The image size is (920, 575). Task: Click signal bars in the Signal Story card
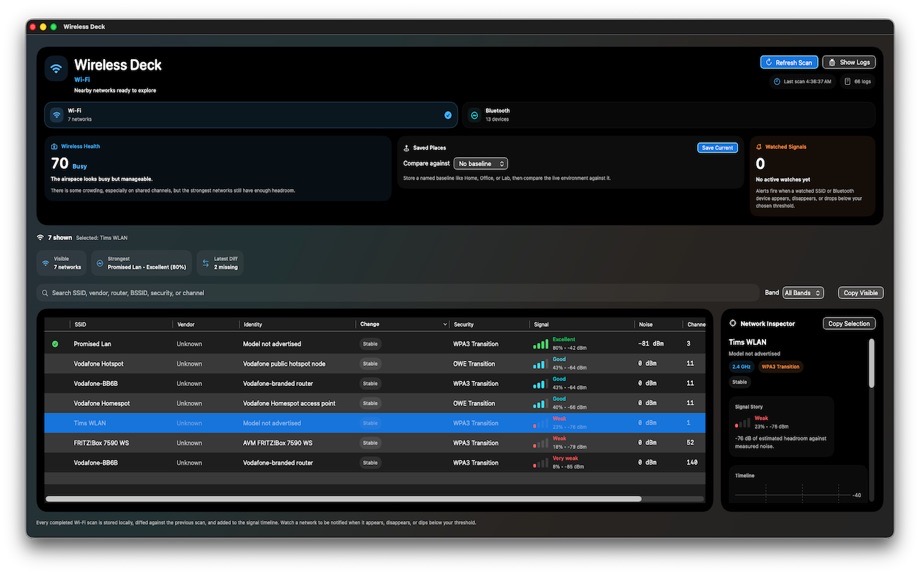tap(742, 422)
